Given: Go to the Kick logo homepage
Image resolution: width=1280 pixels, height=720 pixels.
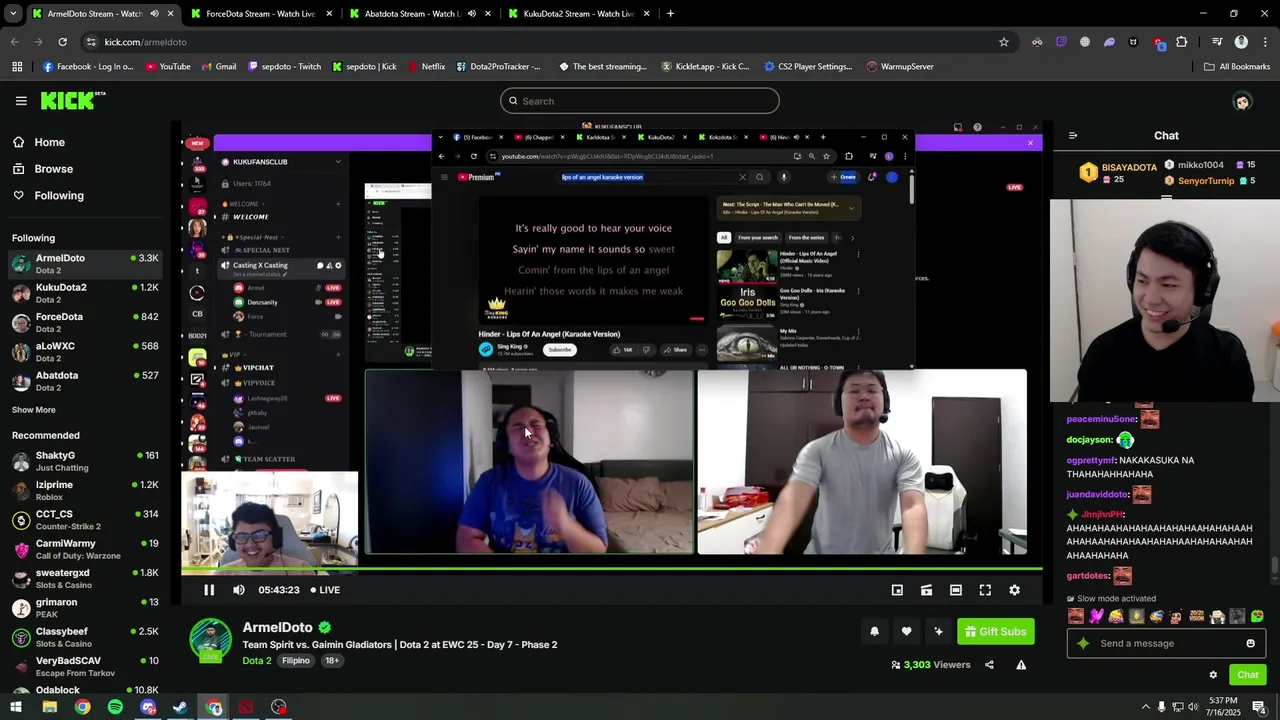Looking at the screenshot, I should (73, 101).
